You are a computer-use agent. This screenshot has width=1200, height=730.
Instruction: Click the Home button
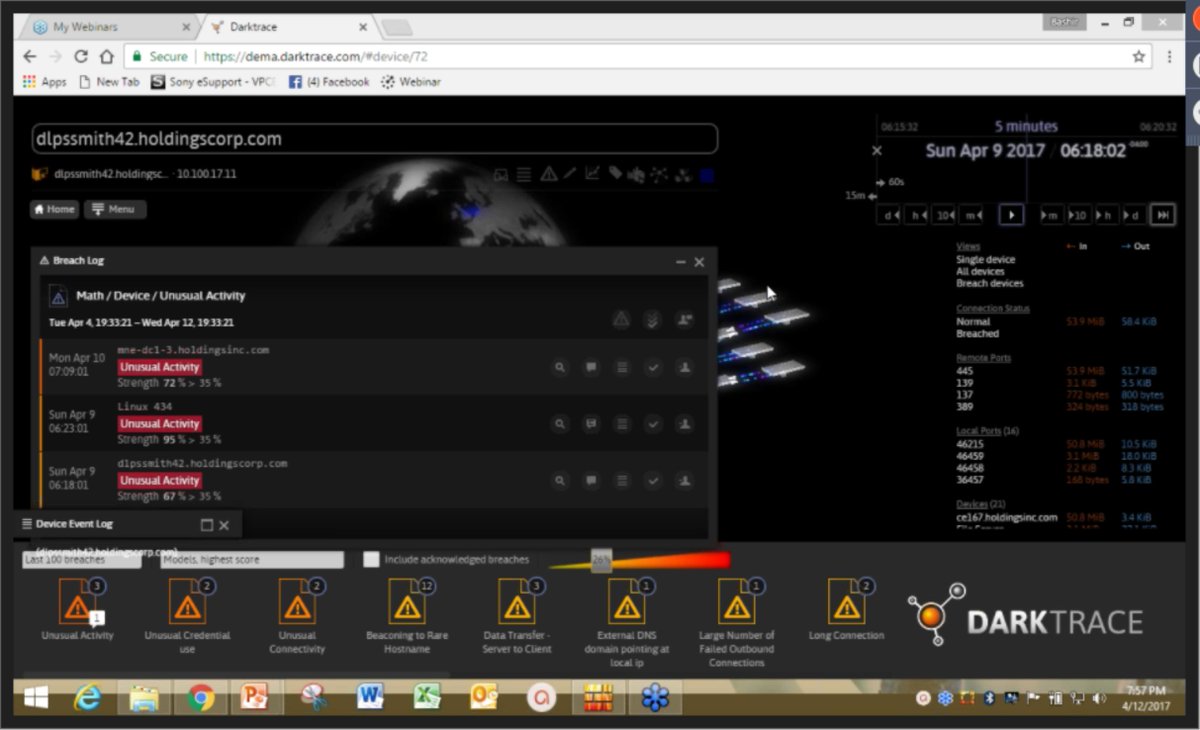pyautogui.click(x=54, y=209)
